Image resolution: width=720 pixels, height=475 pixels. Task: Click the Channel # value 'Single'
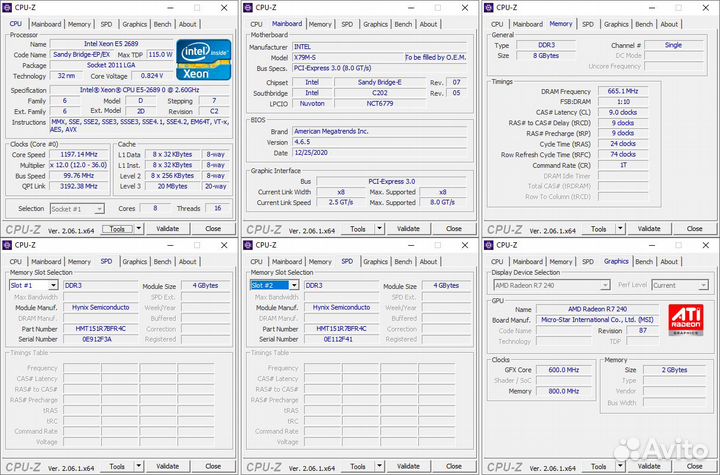[673, 45]
